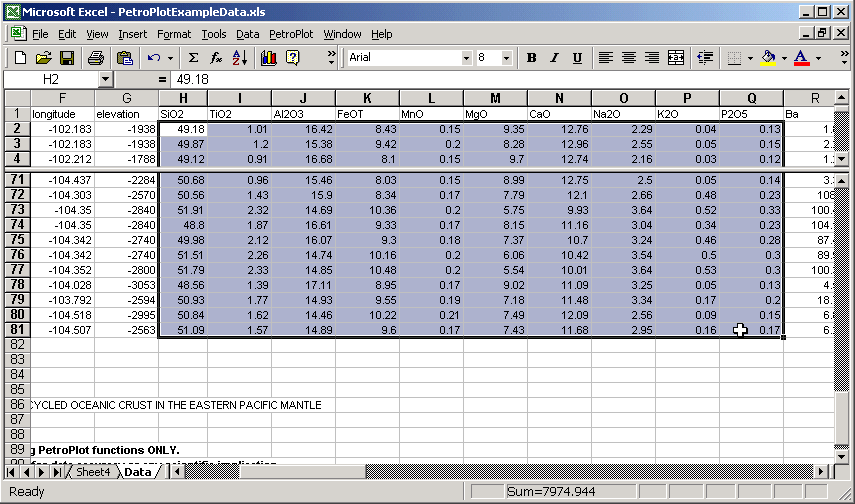This screenshot has height=504, width=855.
Task: Click the AutoSum sigma icon
Action: click(x=193, y=58)
